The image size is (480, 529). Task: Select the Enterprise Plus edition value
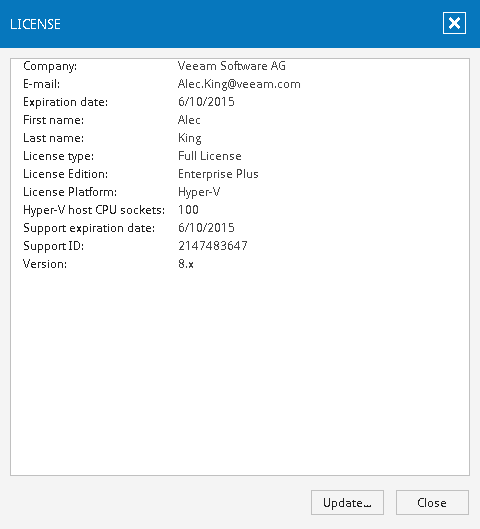[x=218, y=174]
